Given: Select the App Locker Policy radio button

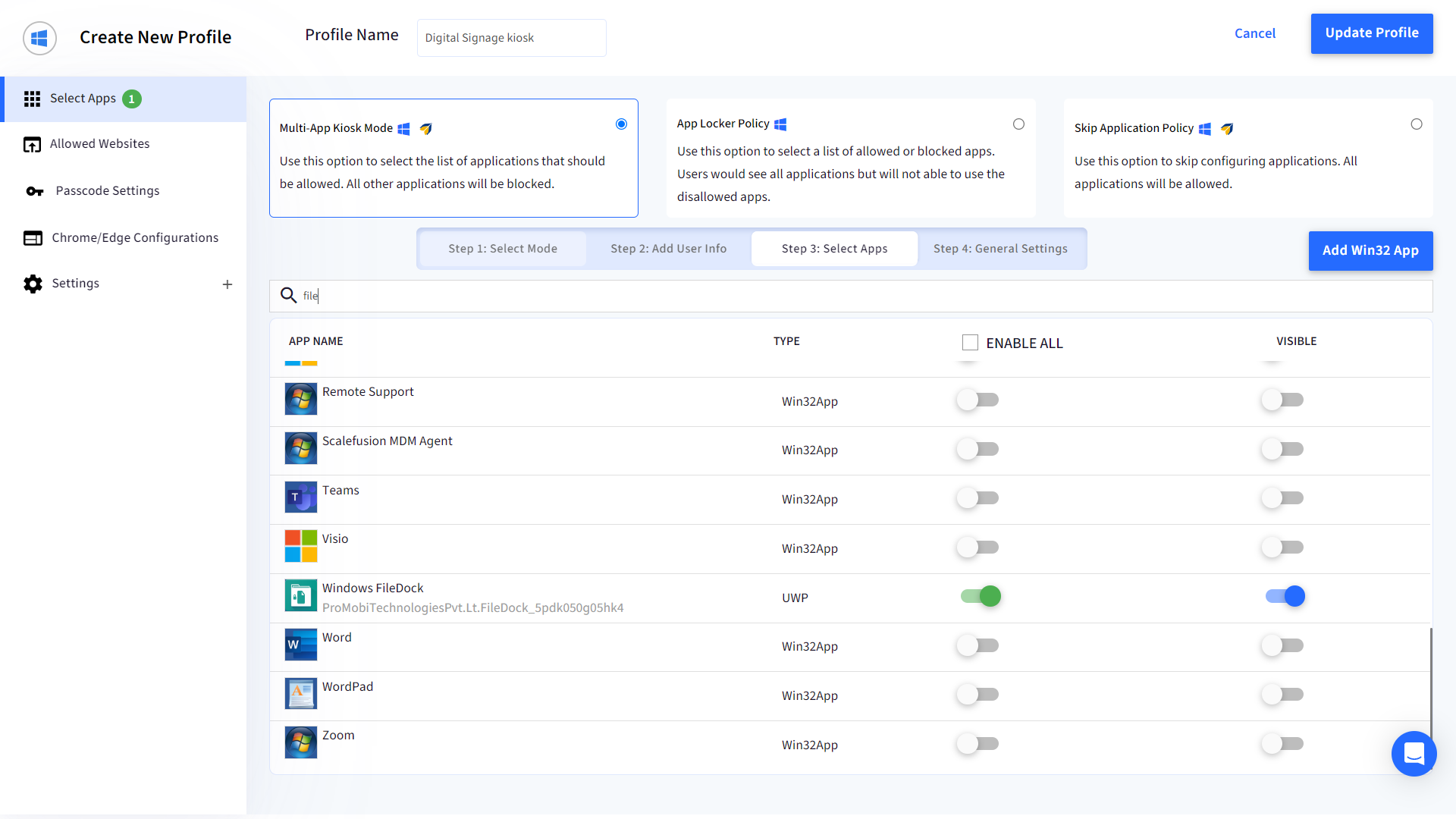Looking at the screenshot, I should pyautogui.click(x=1018, y=124).
